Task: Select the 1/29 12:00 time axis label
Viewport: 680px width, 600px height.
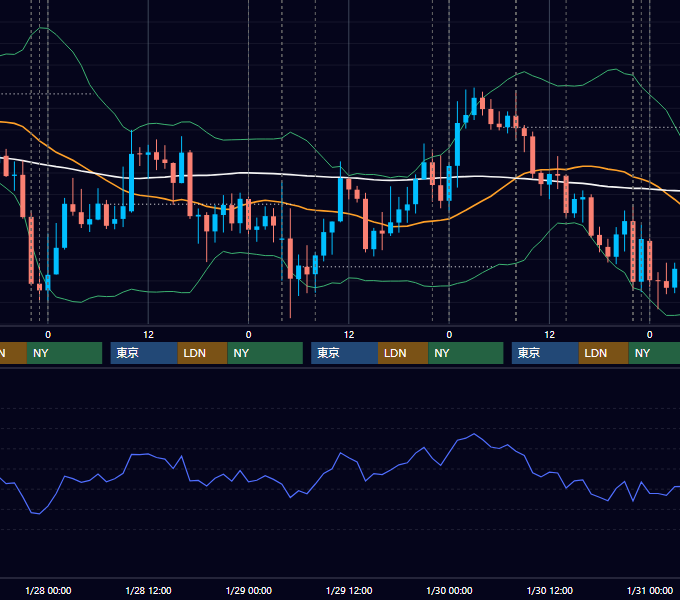Action: pyautogui.click(x=349, y=590)
